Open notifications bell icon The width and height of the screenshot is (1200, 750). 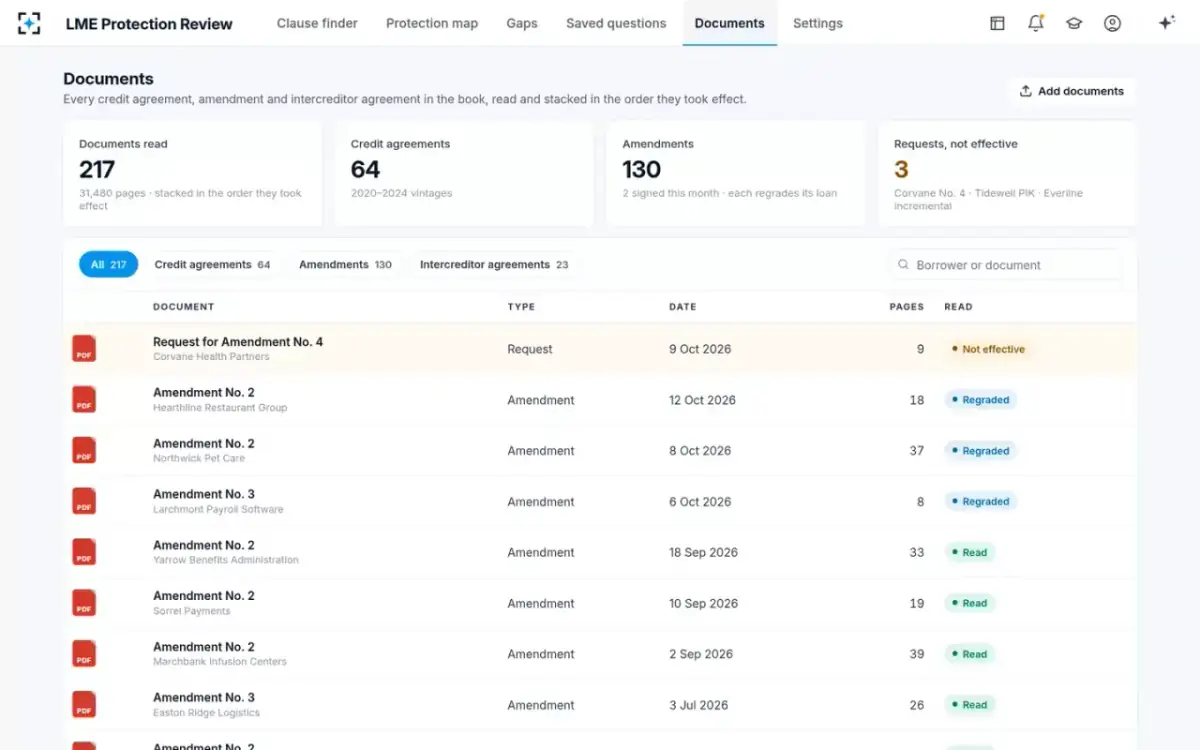(x=1036, y=23)
